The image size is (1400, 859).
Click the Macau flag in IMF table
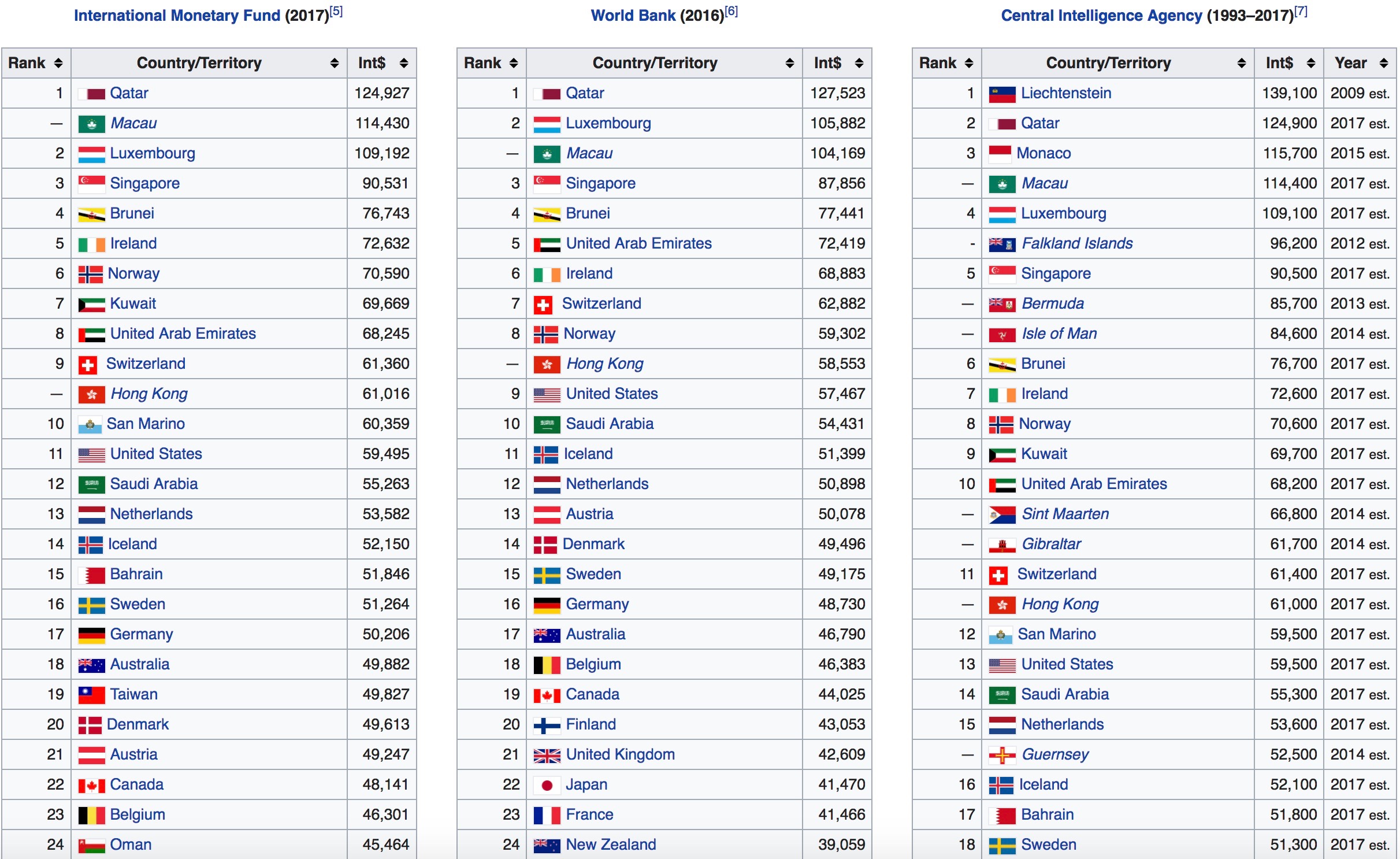click(91, 124)
